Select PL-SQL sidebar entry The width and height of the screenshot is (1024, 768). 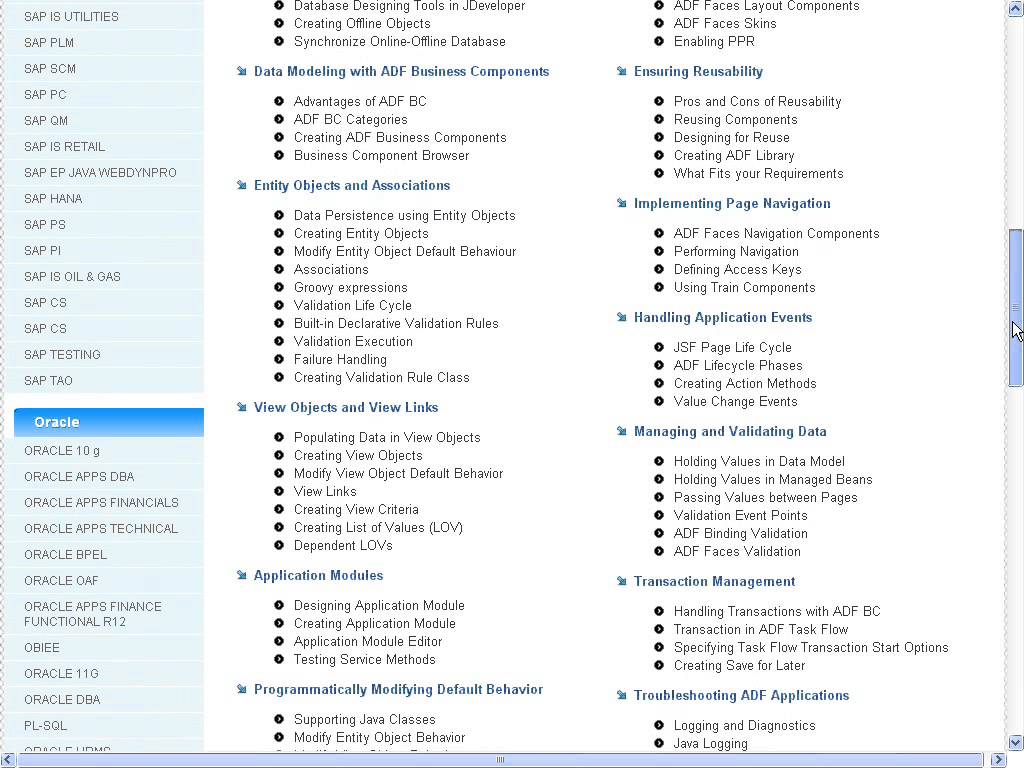46,726
